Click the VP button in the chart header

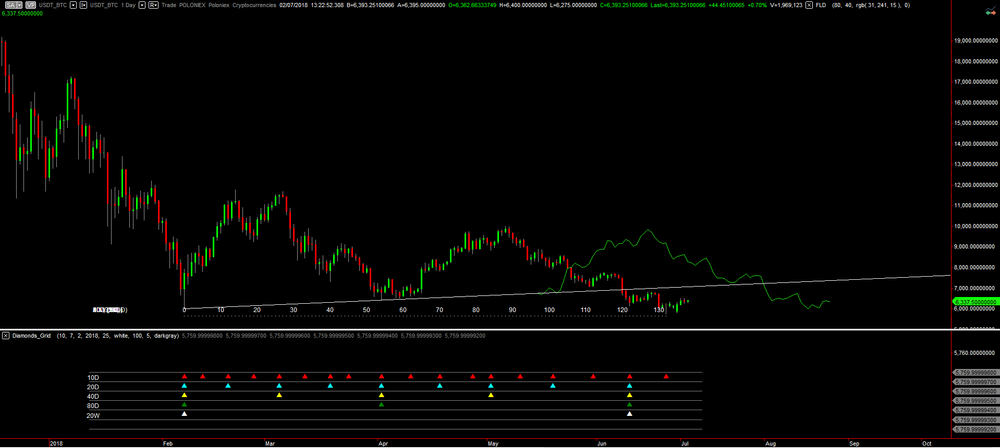31,4
